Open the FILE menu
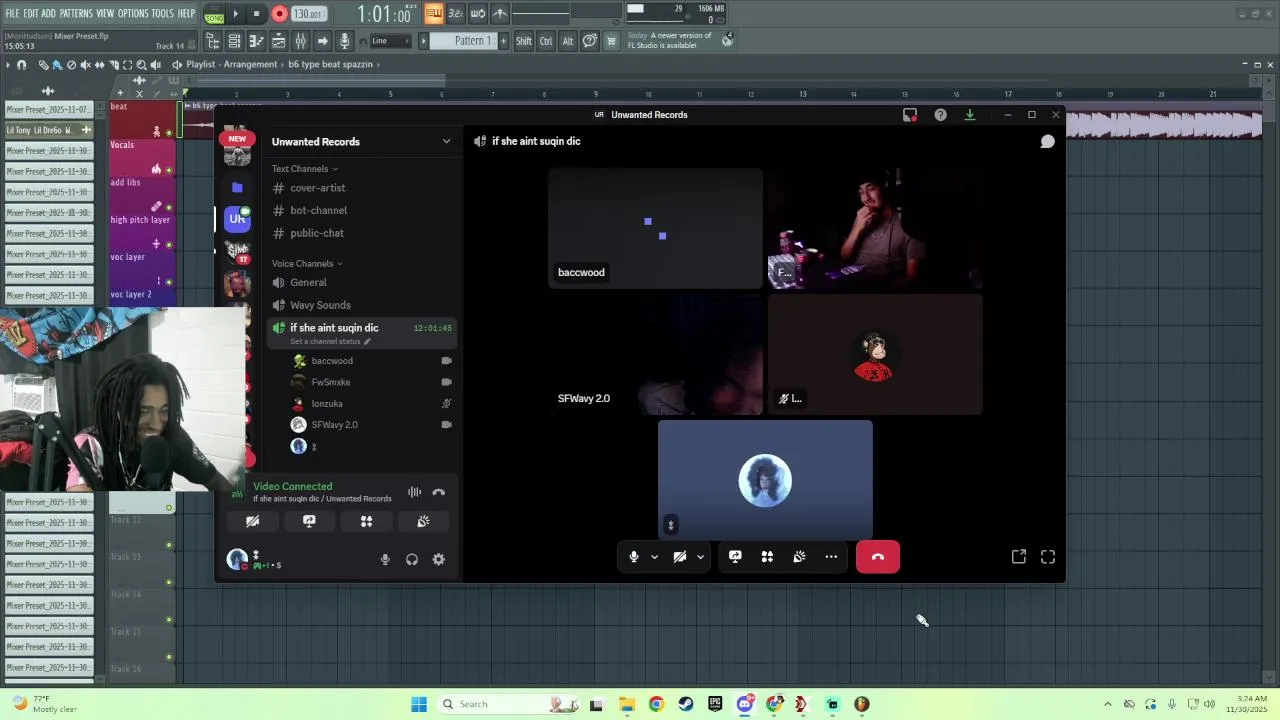Screen dimensions: 1280x720 (12, 13)
